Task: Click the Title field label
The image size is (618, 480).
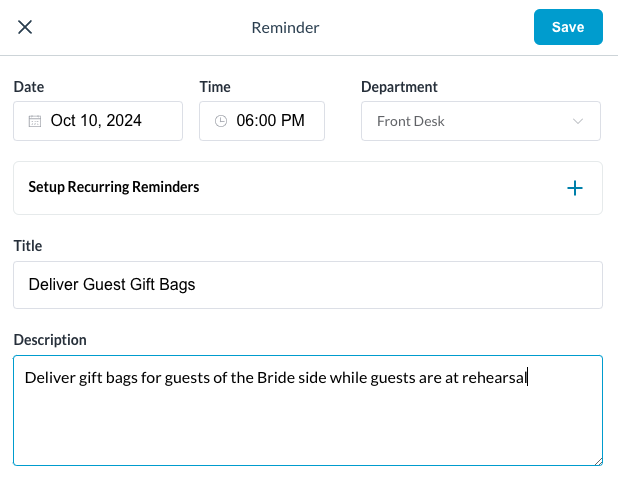Action: (x=28, y=245)
